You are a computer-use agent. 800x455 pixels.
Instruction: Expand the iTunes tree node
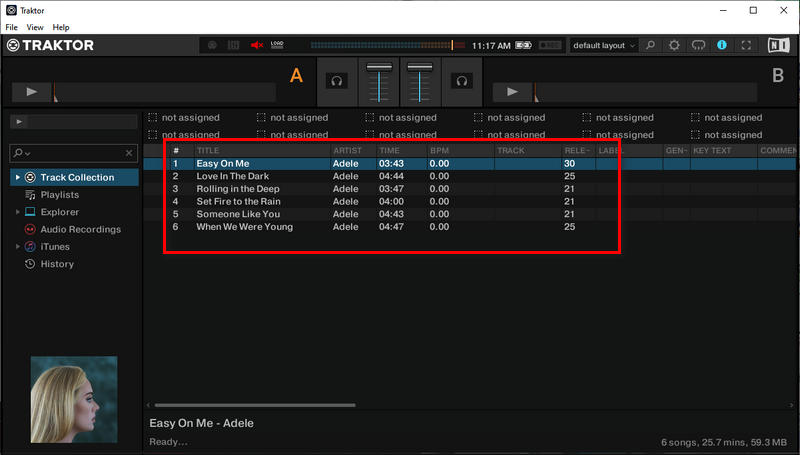(17, 246)
